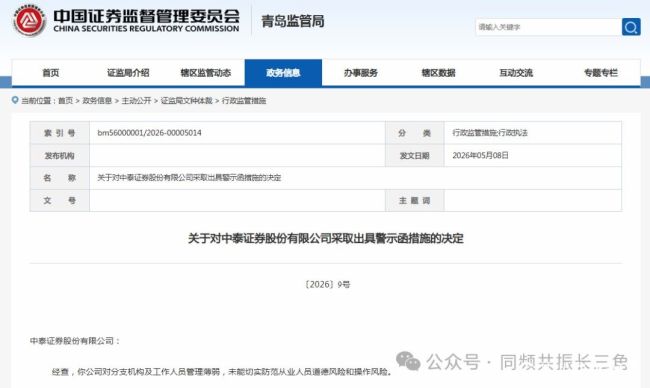Click the paragraph beginning 经查，你公司

tap(222, 372)
